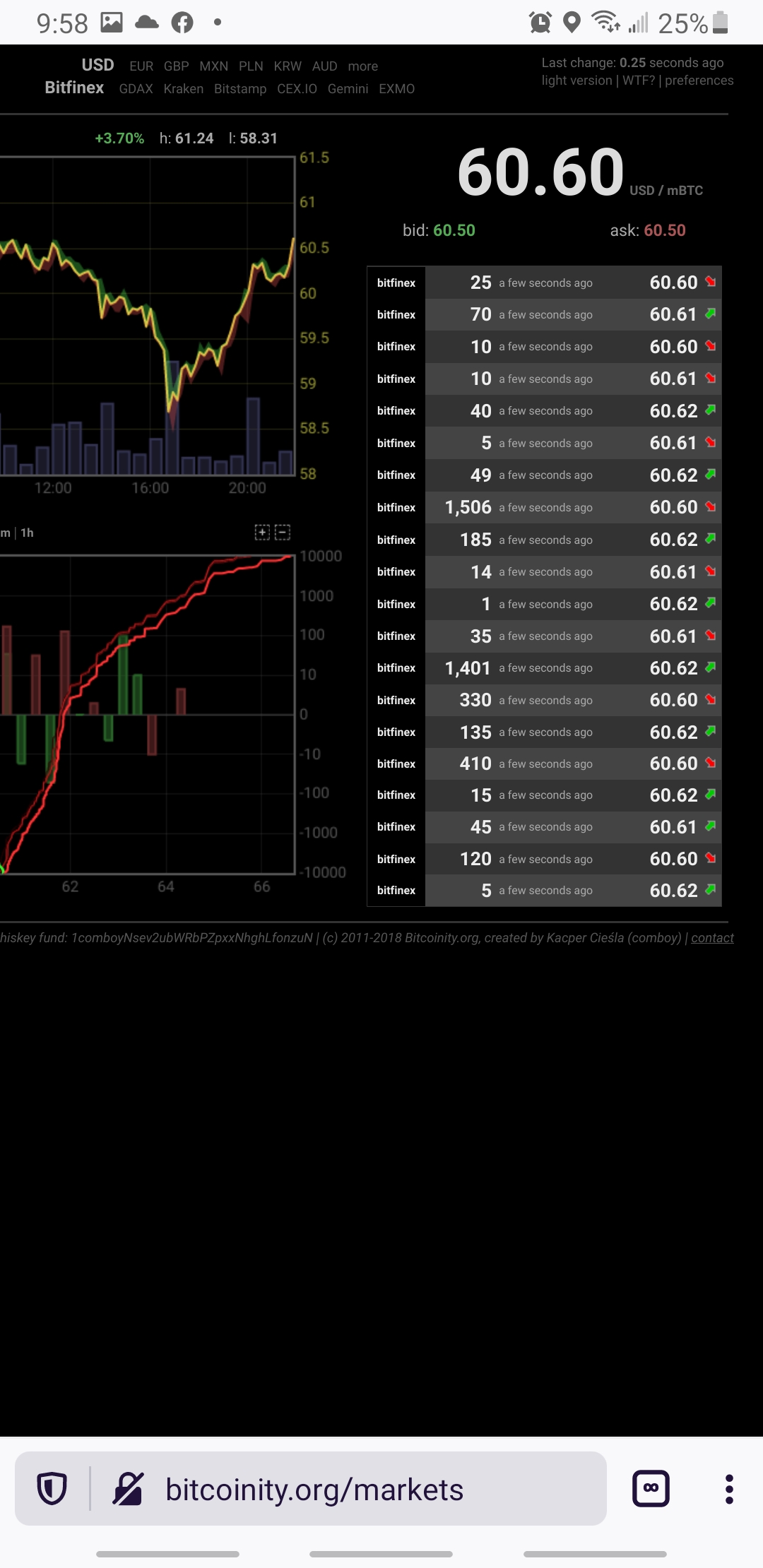Switch currency to PLN
This screenshot has height=1568, width=763.
(x=251, y=66)
